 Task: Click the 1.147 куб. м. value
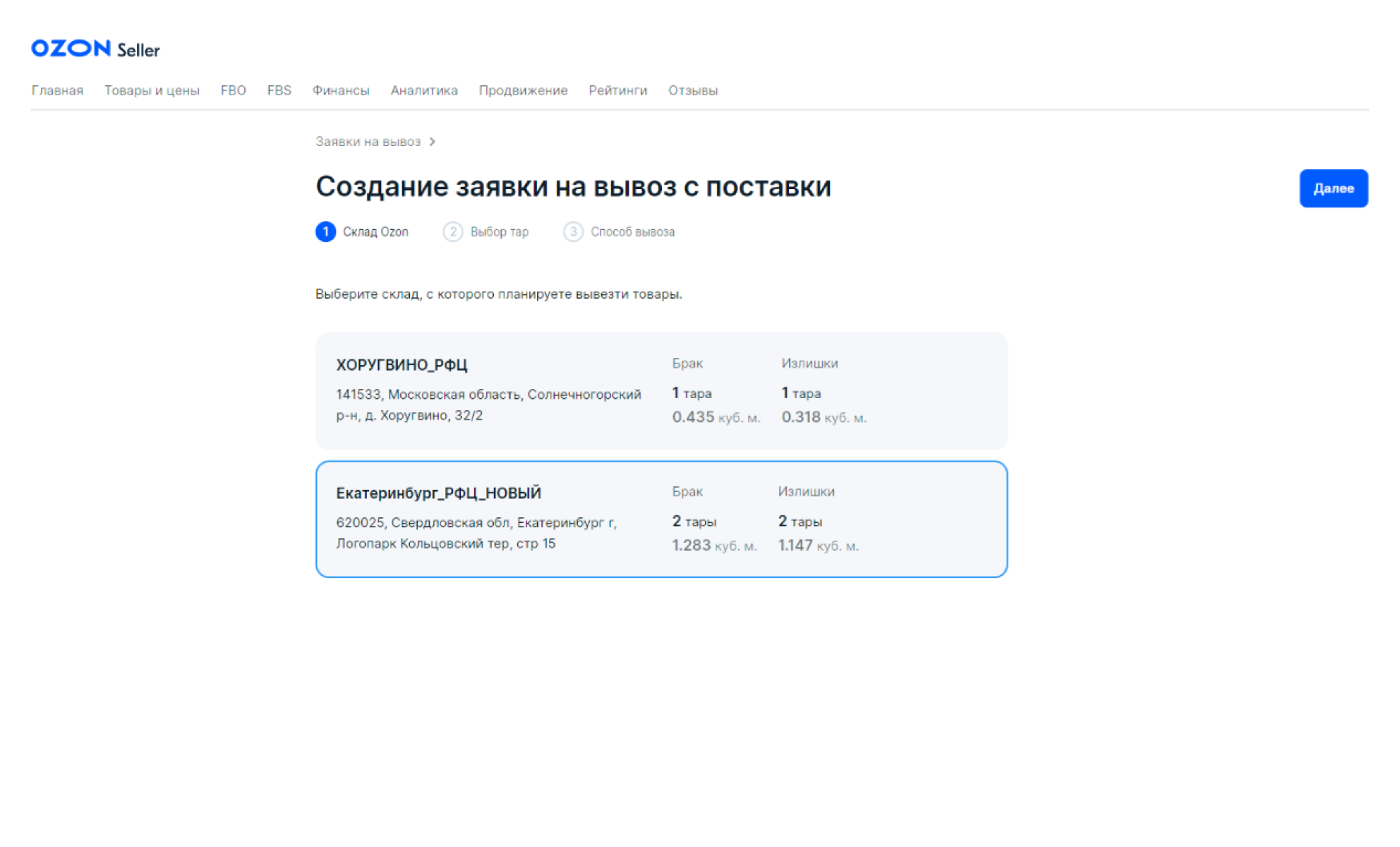(818, 546)
